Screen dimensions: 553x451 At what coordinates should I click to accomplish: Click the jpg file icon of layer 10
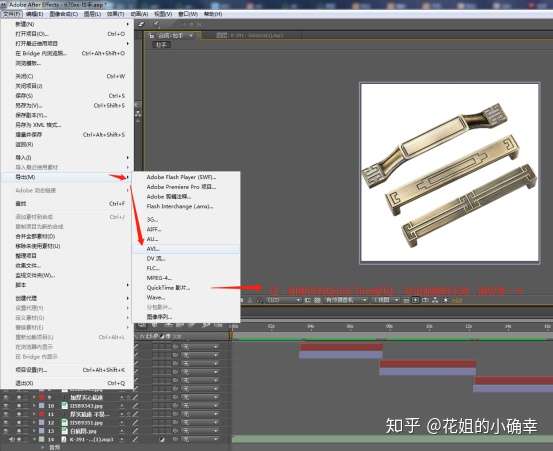click(65, 406)
